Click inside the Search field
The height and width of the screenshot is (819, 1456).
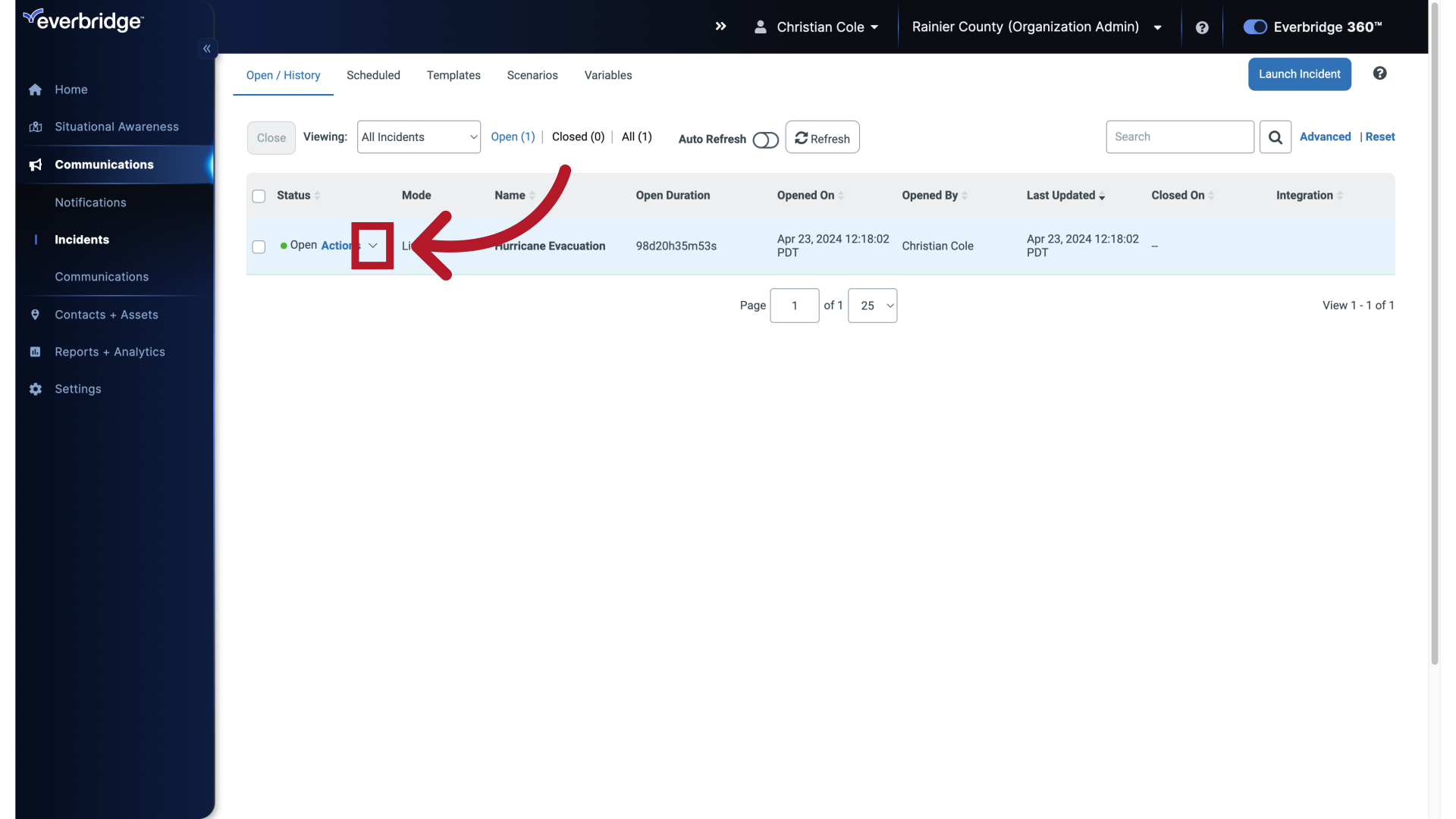click(1179, 136)
